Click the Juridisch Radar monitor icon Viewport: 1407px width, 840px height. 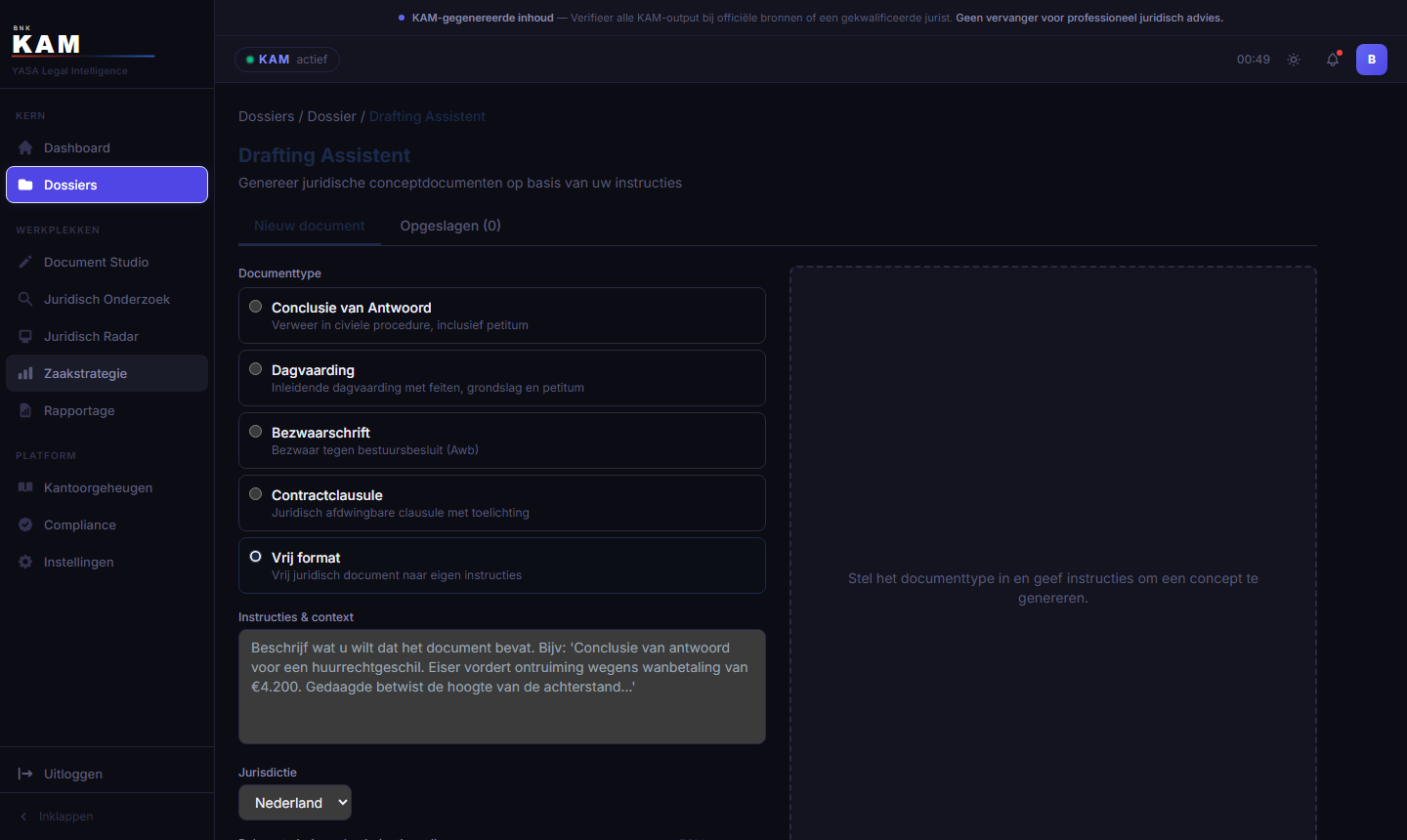click(25, 336)
